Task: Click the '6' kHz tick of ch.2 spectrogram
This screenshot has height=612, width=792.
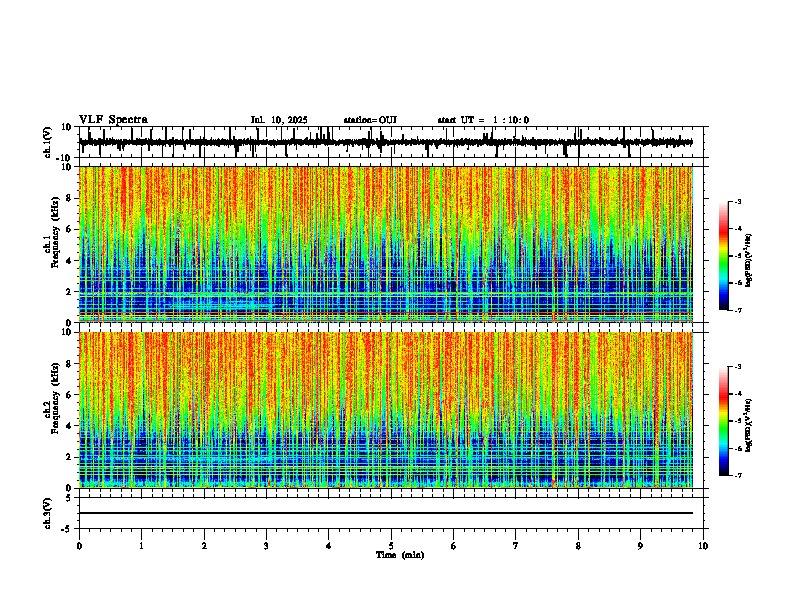Action: (69, 395)
